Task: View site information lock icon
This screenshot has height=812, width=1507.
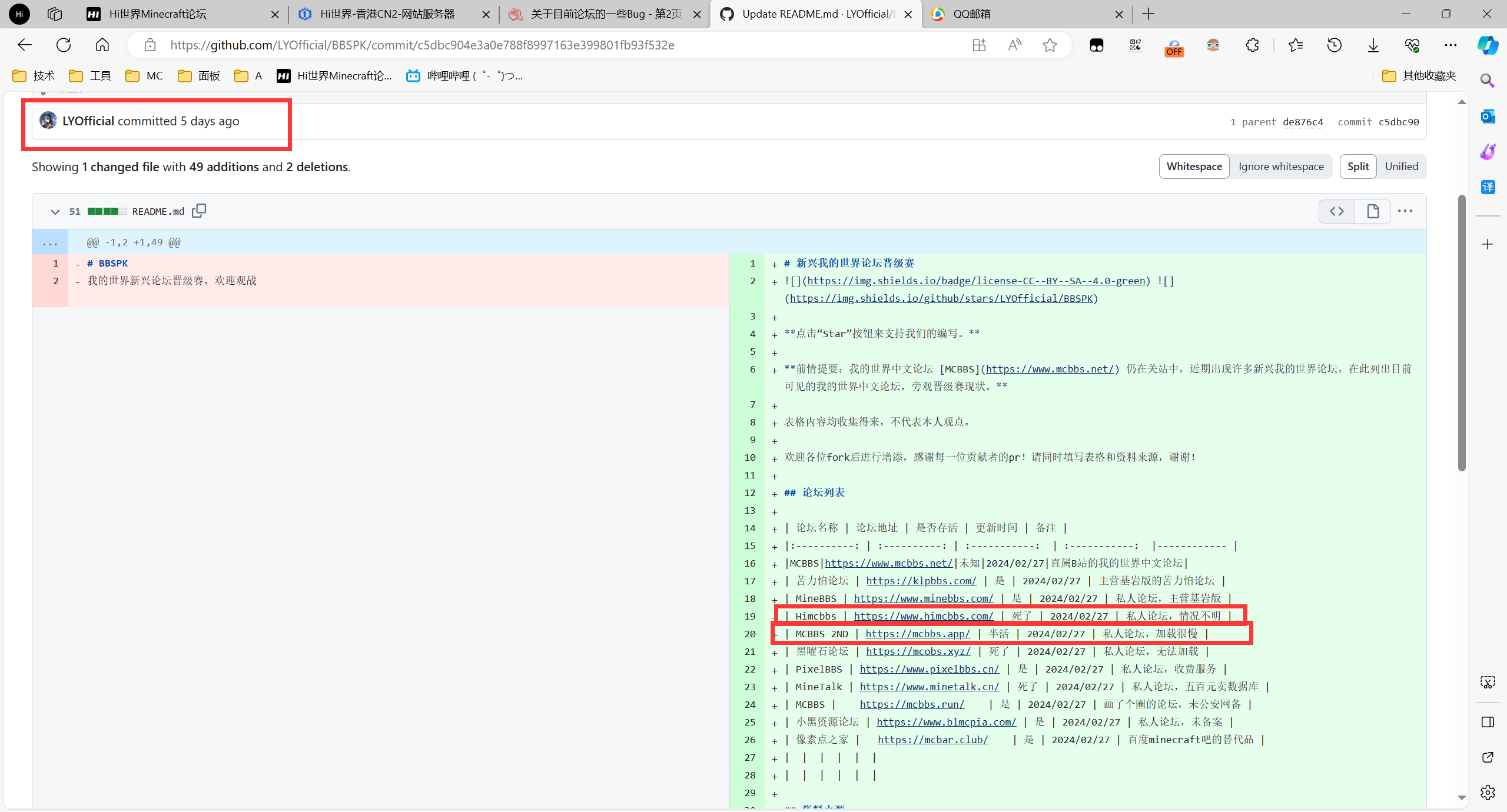Action: point(150,45)
